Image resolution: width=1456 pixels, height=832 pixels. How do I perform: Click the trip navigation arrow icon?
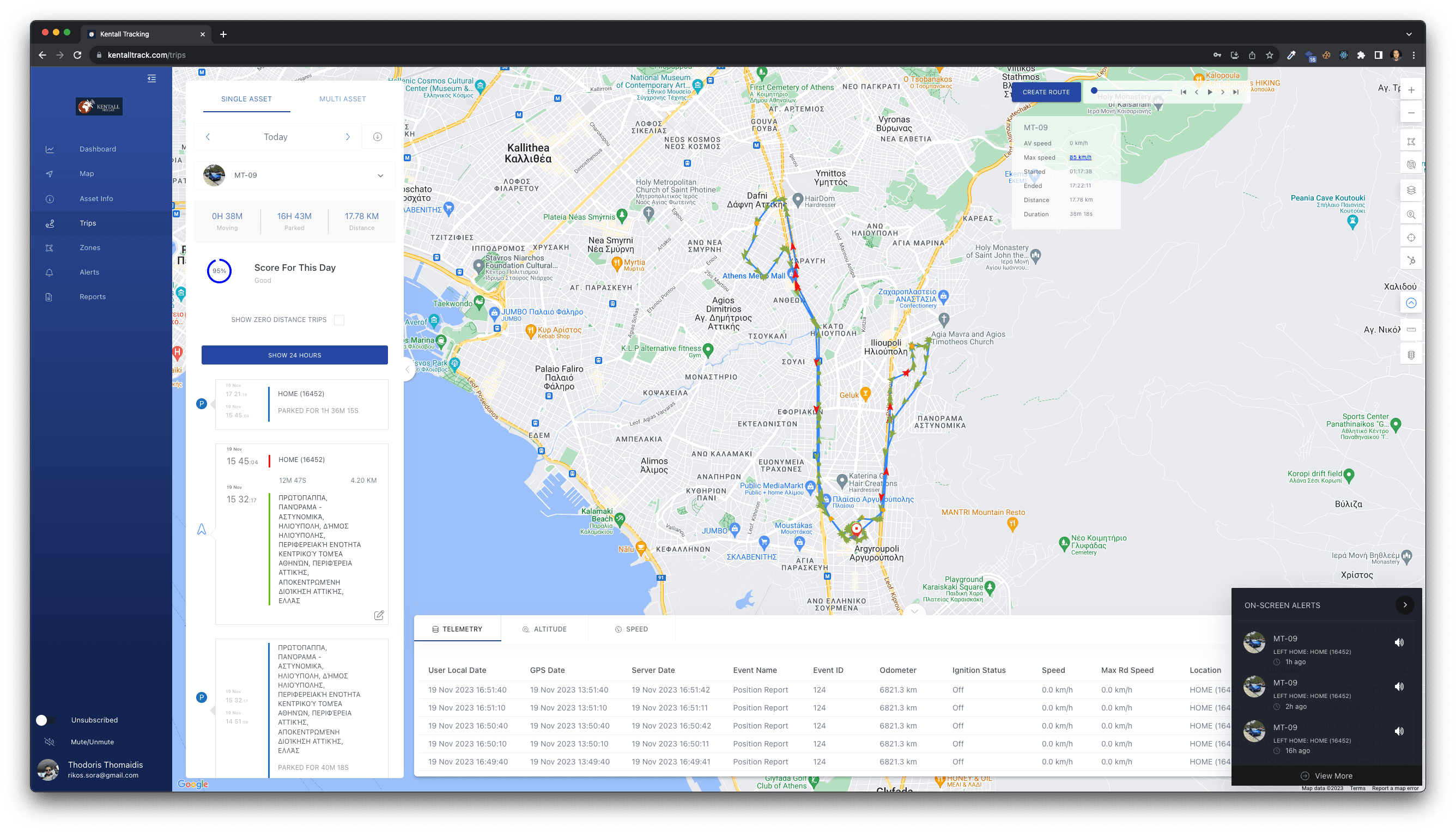[x=202, y=530]
